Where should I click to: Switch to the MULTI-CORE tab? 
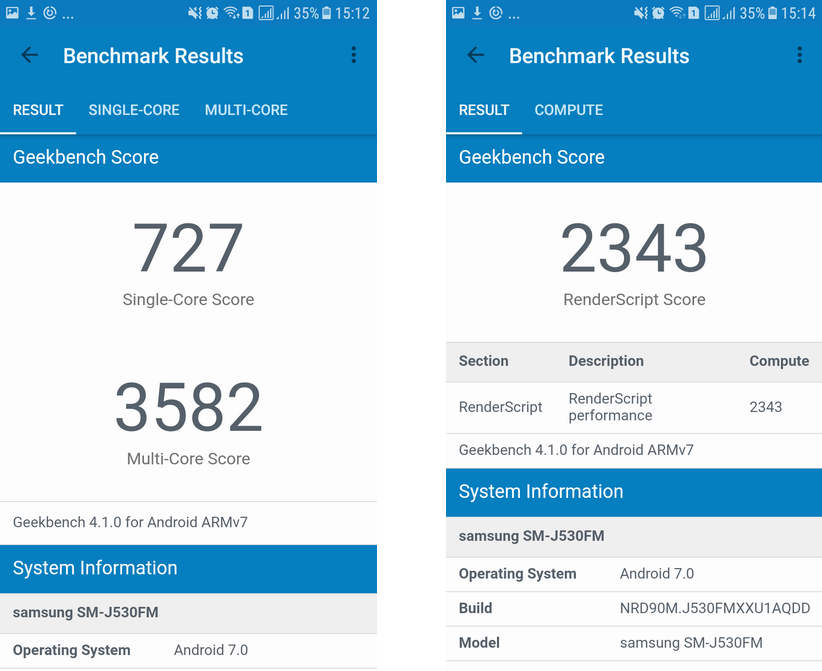coord(246,110)
